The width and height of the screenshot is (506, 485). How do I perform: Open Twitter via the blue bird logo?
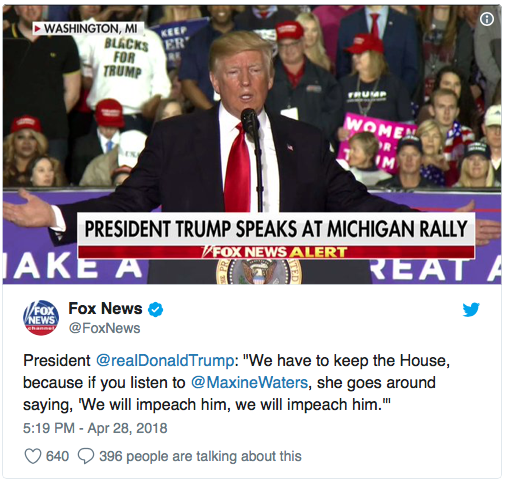[x=471, y=310]
